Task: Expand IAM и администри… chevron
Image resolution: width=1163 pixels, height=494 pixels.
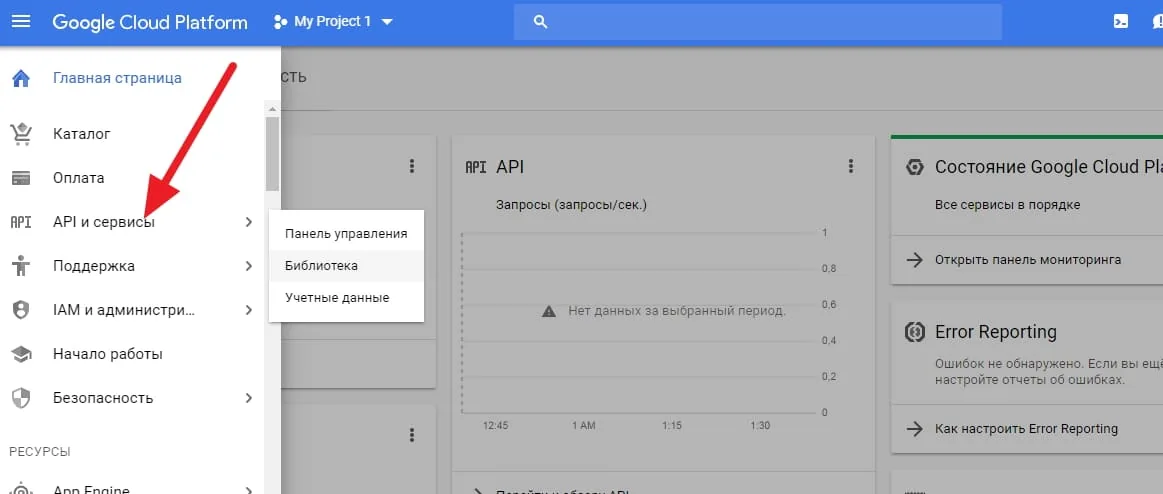Action: click(249, 310)
